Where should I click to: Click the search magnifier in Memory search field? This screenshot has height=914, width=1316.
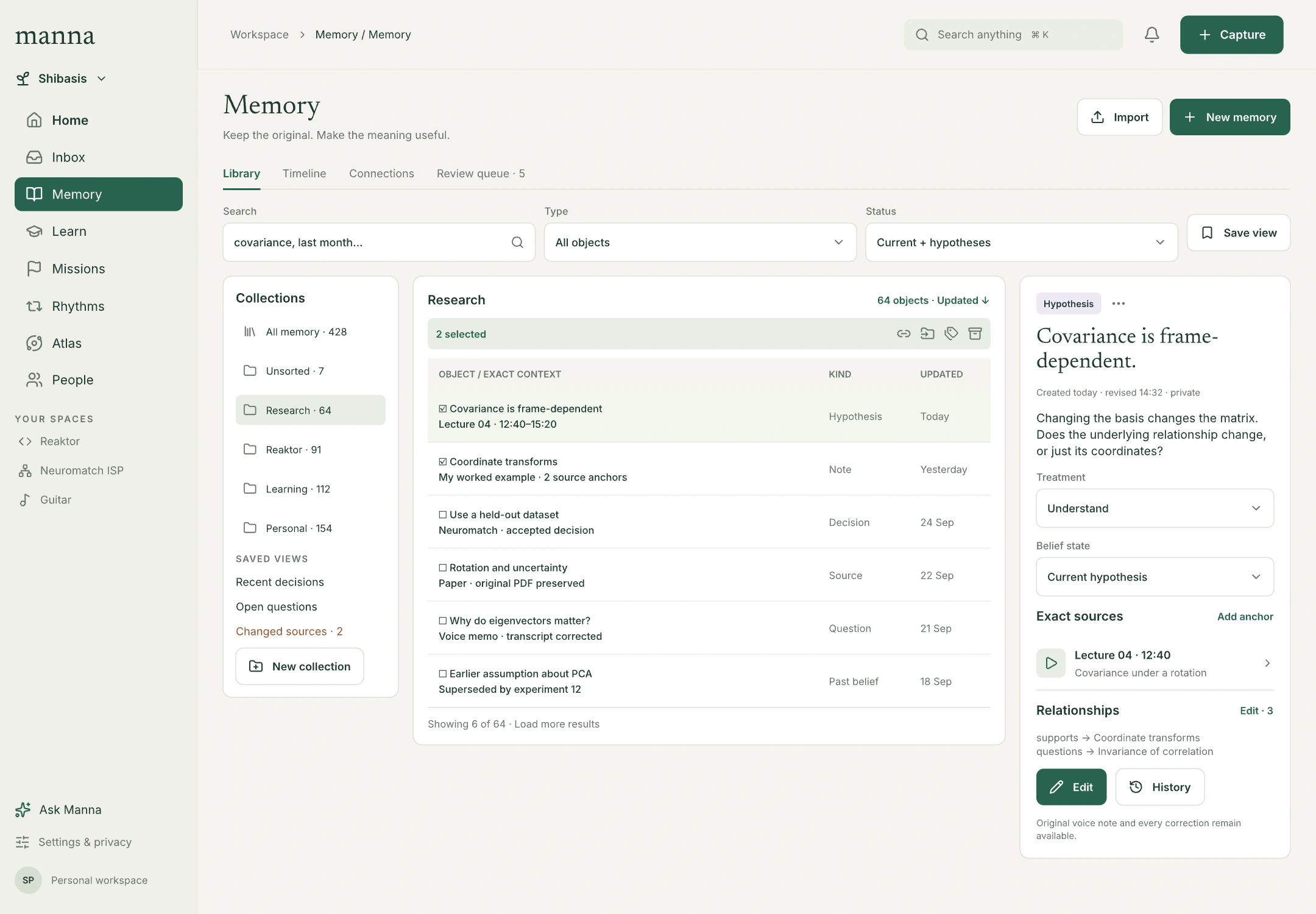point(517,243)
